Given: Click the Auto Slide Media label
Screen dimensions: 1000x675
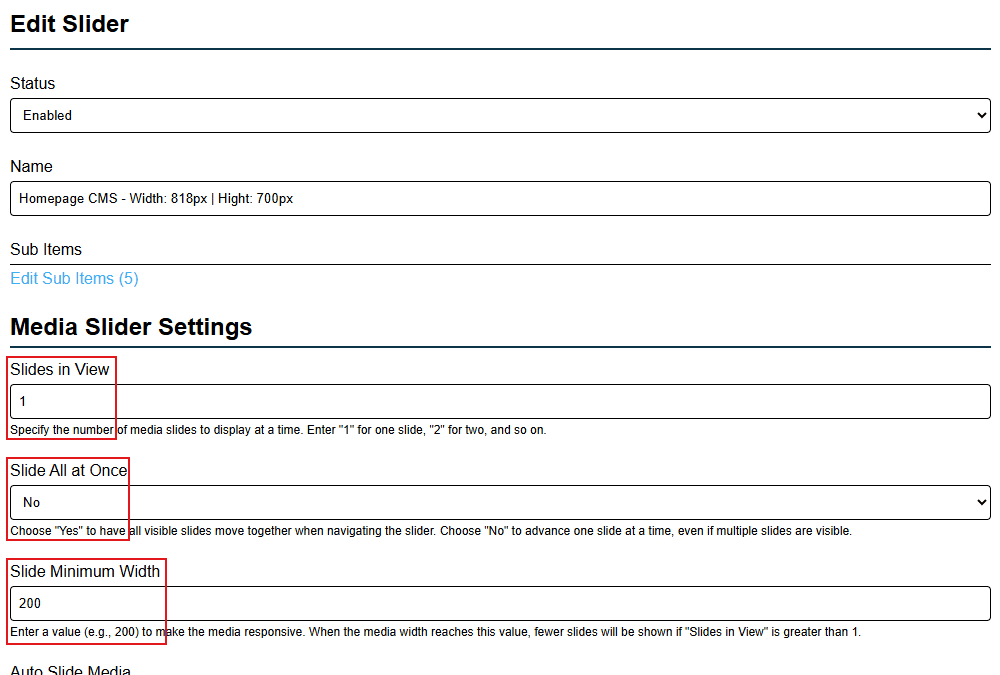Looking at the screenshot, I should (70, 670).
